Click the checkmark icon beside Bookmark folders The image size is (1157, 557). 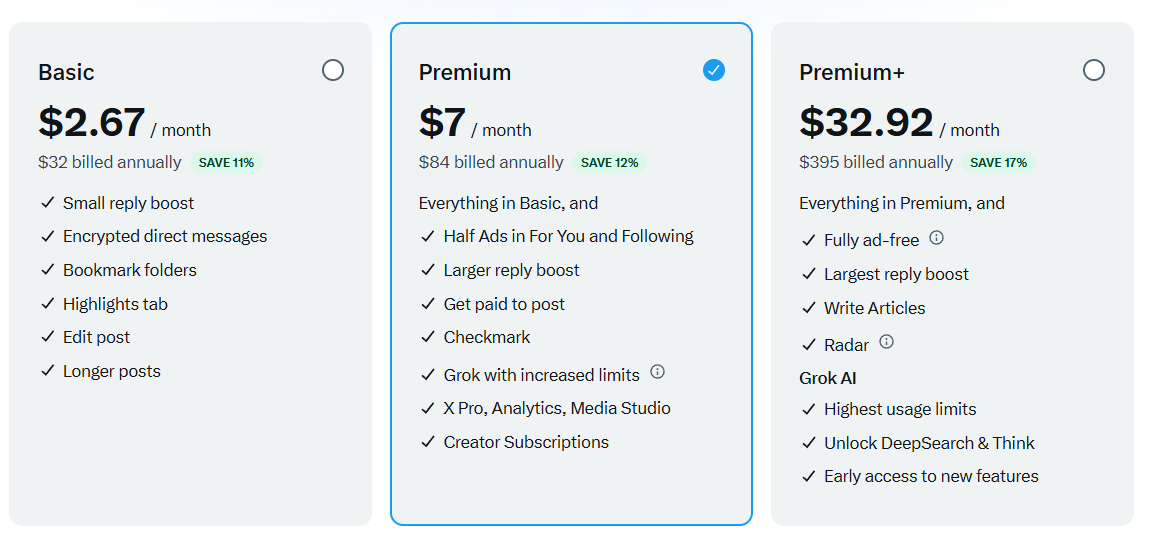47,270
